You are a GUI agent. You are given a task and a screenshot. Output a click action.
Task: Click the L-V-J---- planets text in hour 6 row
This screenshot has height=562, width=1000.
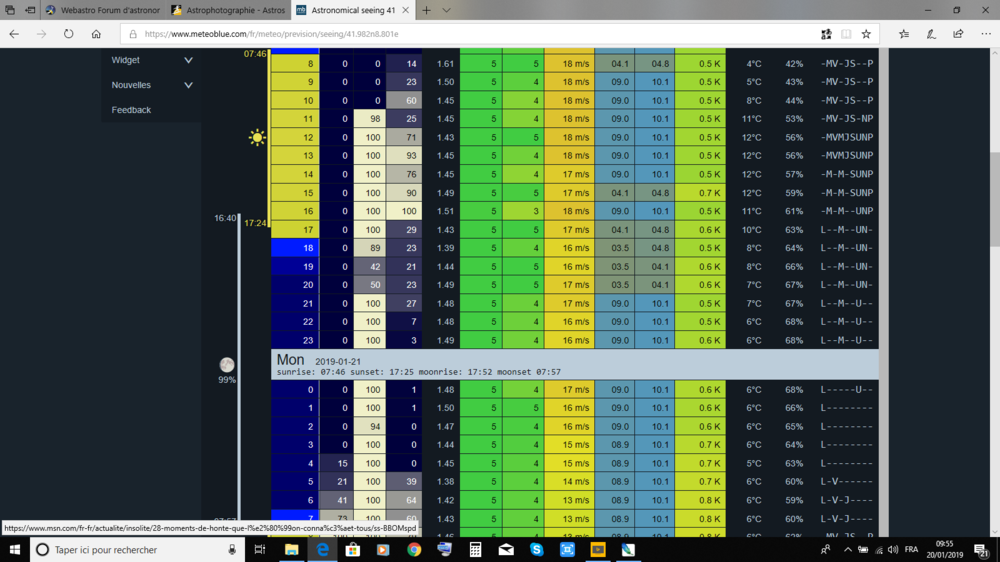(846, 500)
